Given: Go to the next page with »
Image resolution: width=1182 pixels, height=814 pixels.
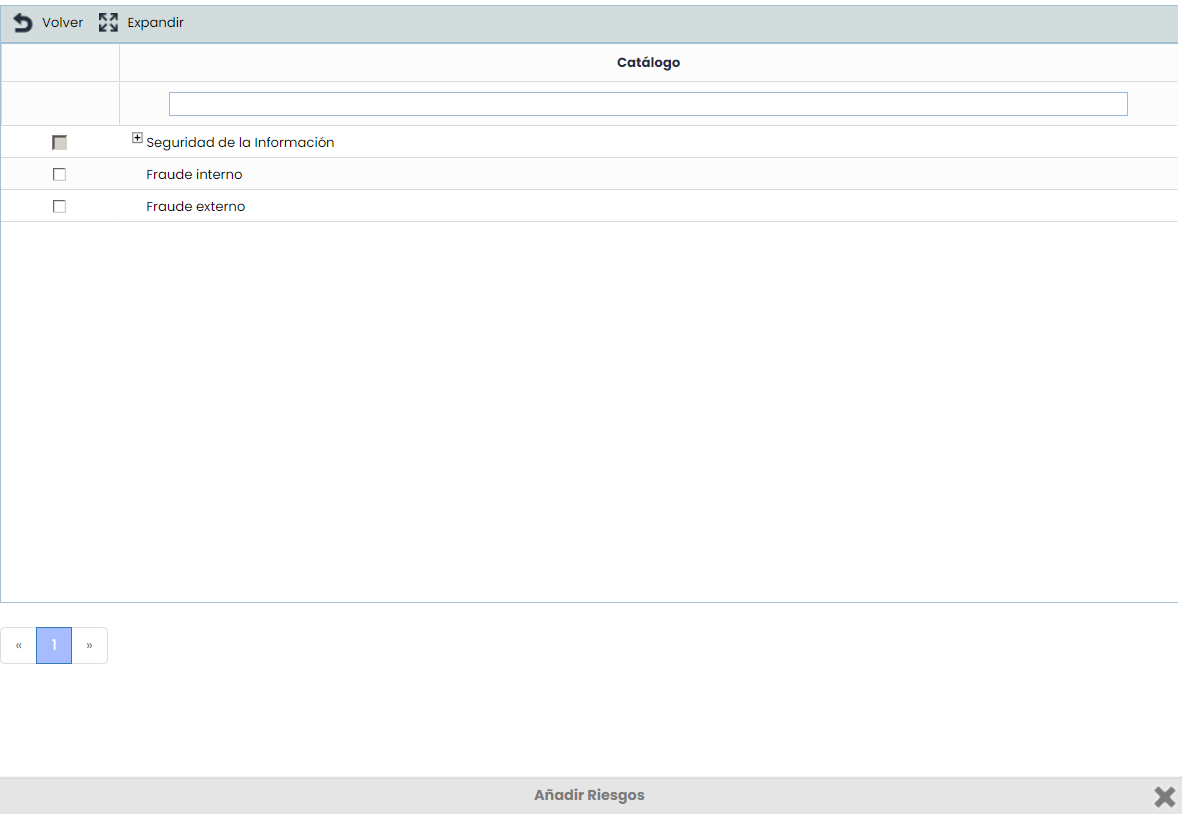Looking at the screenshot, I should coord(89,646).
